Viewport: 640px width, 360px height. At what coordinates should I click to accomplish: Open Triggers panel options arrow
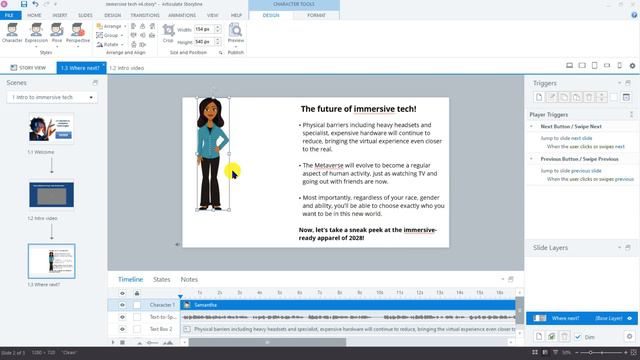[619, 83]
